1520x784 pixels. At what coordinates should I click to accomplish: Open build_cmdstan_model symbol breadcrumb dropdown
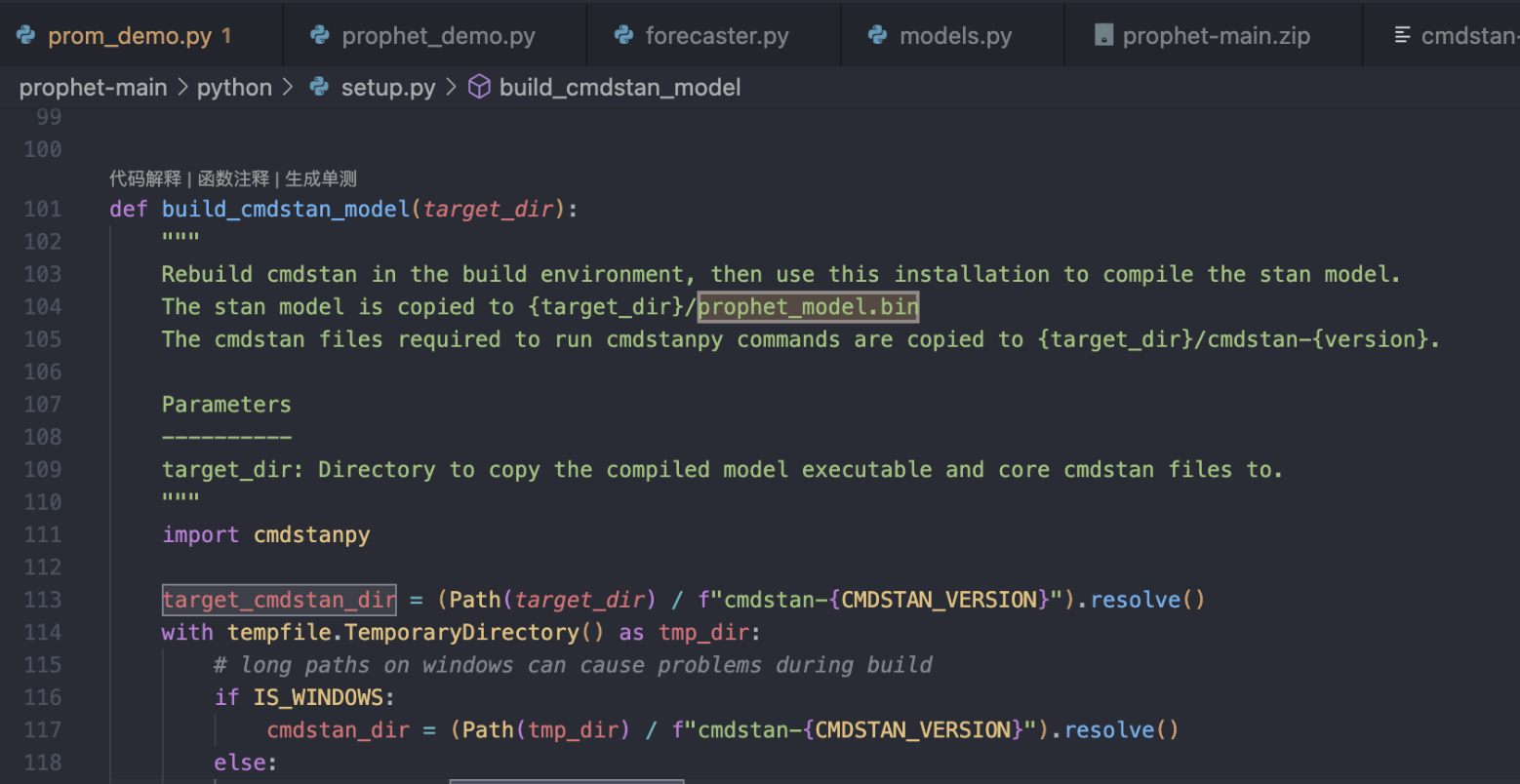click(620, 88)
